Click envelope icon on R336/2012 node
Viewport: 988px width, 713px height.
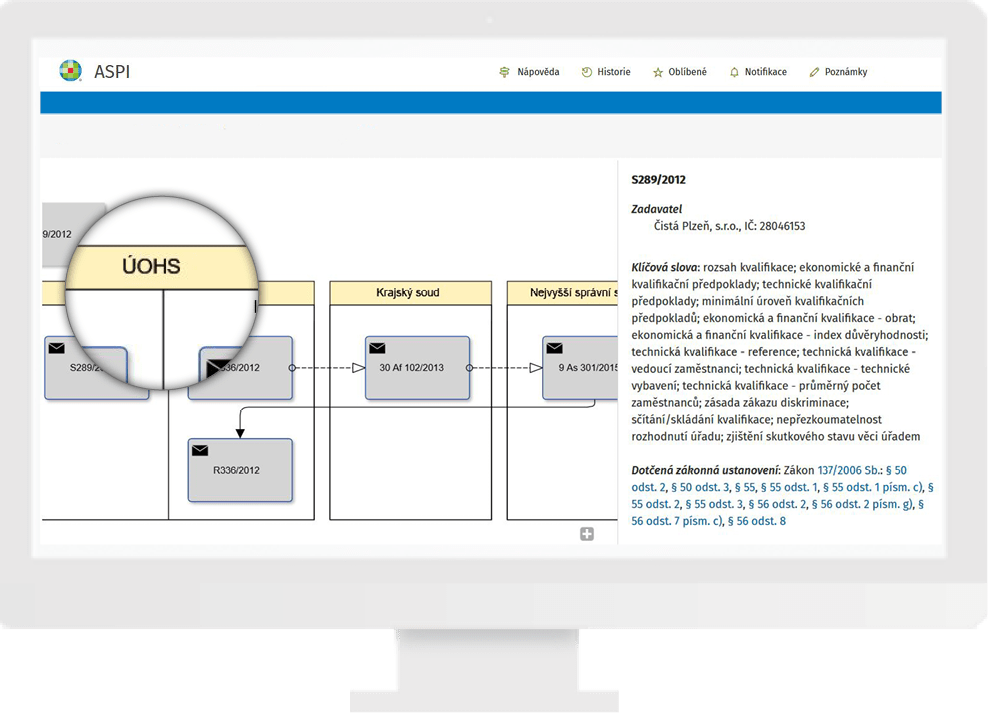(200, 451)
